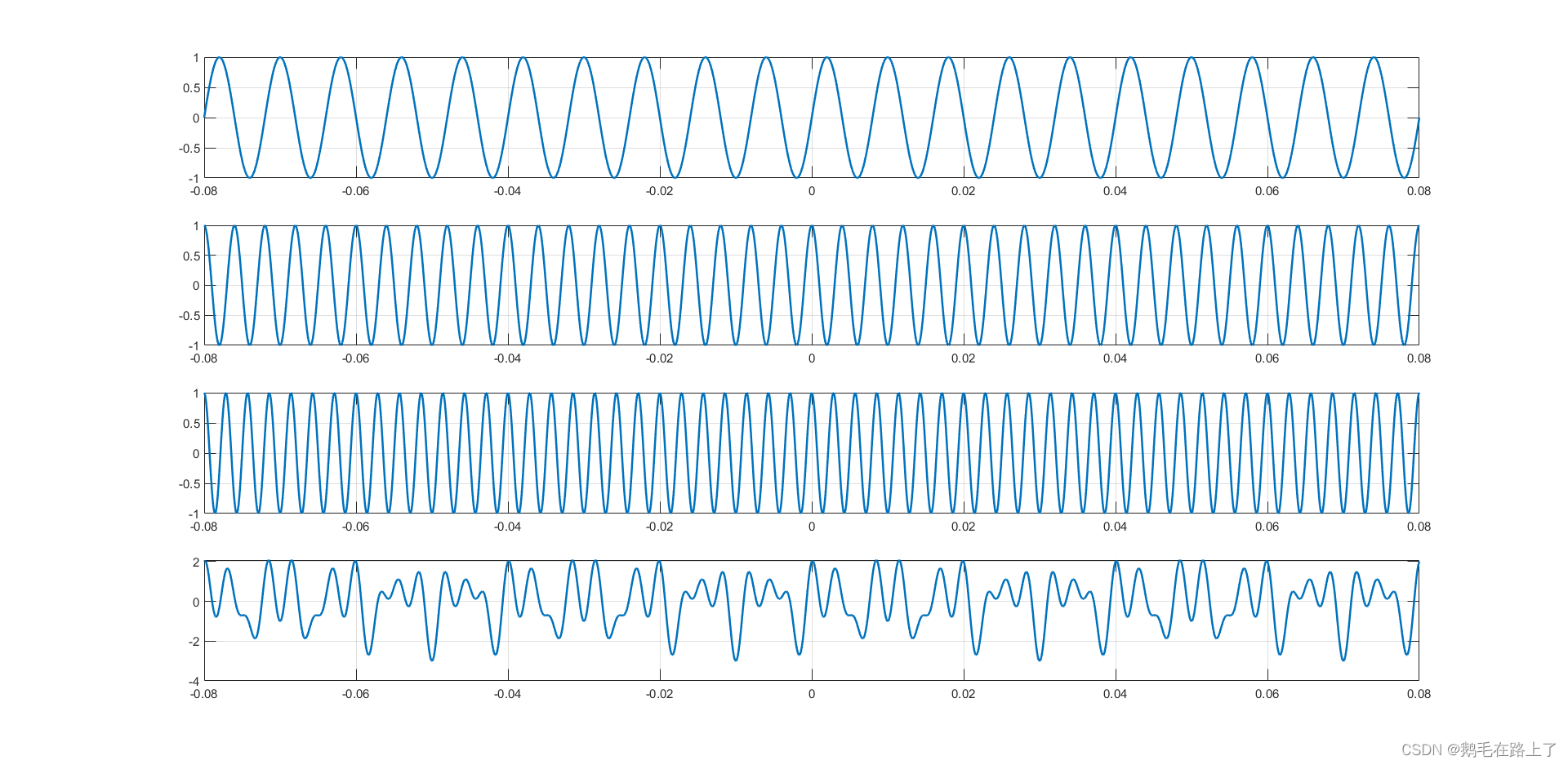Click the "-4" y-axis label
Viewport: 1568px width, 765px height.
[194, 681]
